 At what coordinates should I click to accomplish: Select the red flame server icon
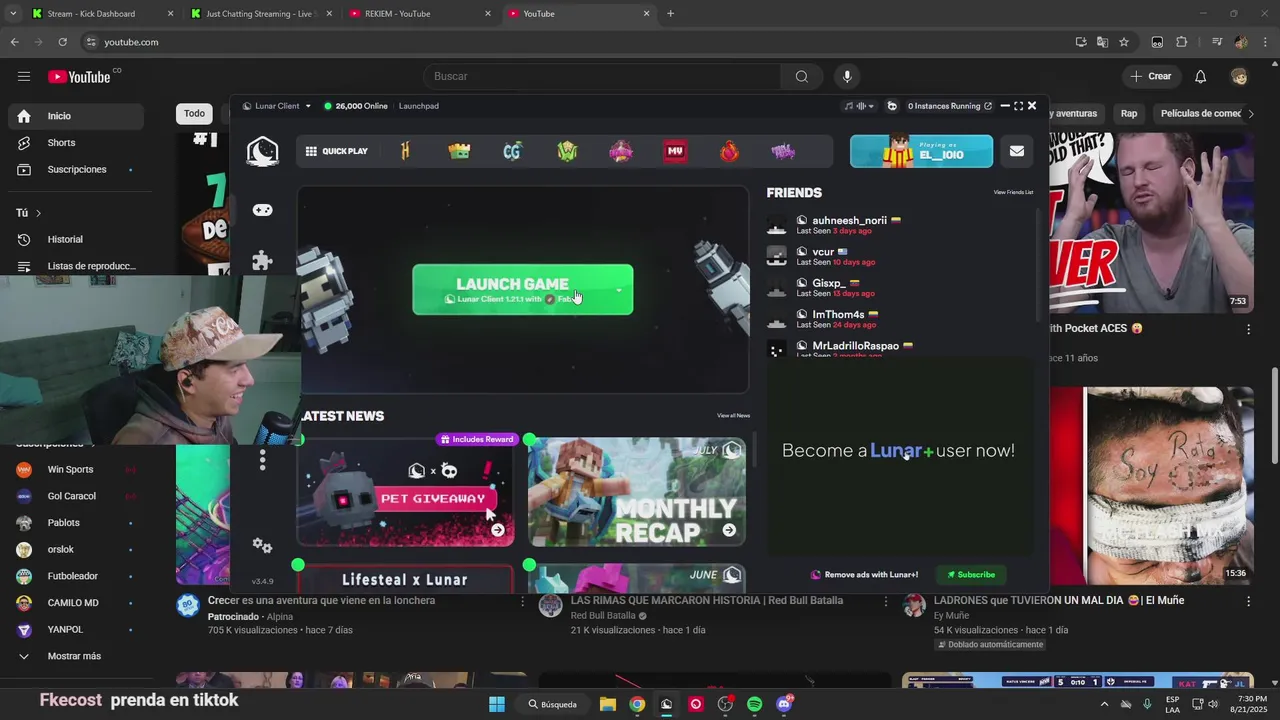pyautogui.click(x=729, y=151)
